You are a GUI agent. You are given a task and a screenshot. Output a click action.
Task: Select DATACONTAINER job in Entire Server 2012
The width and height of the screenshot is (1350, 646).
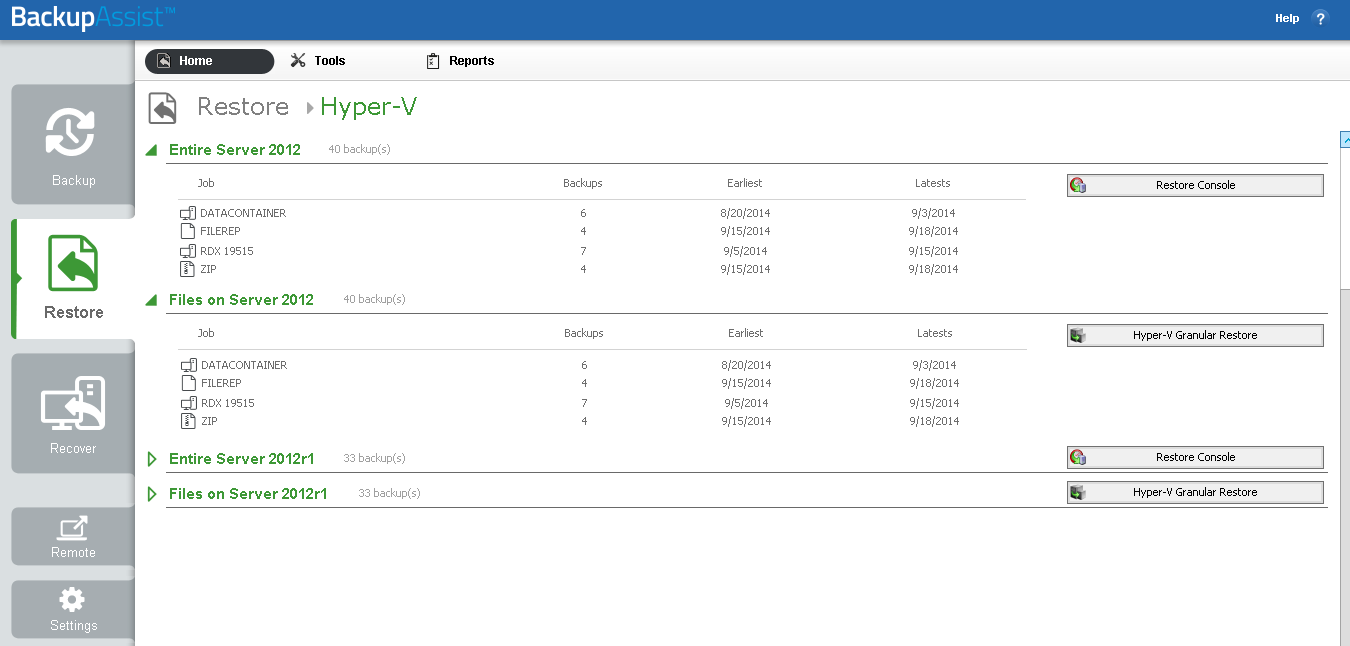[x=243, y=213]
